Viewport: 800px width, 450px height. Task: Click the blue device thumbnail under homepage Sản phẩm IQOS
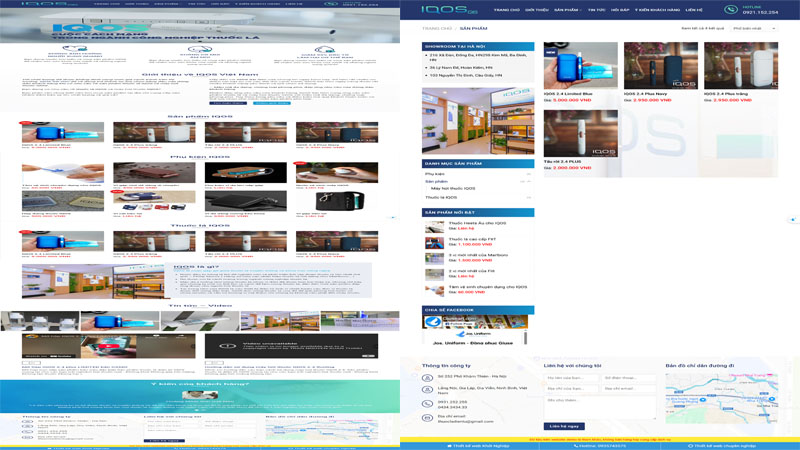point(63,132)
